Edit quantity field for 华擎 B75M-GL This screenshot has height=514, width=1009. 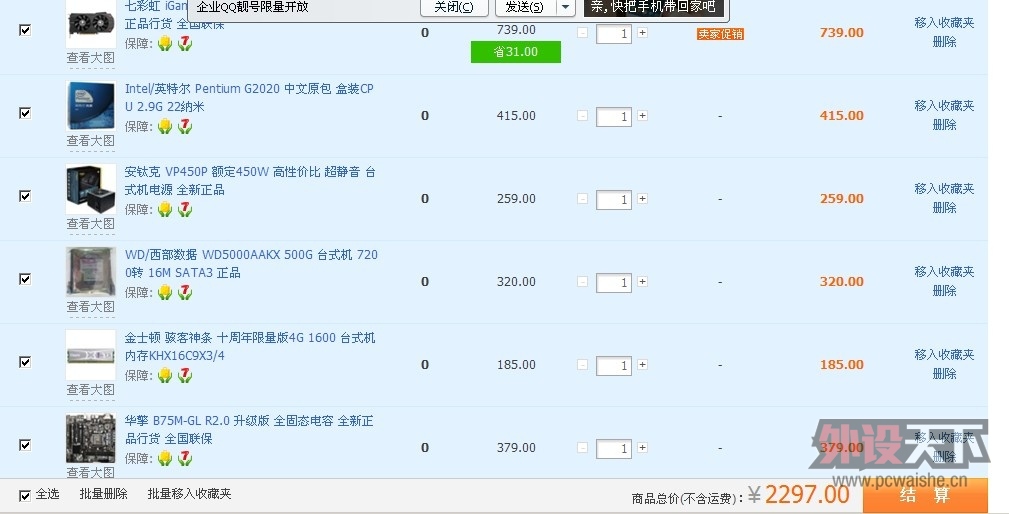[x=614, y=449]
